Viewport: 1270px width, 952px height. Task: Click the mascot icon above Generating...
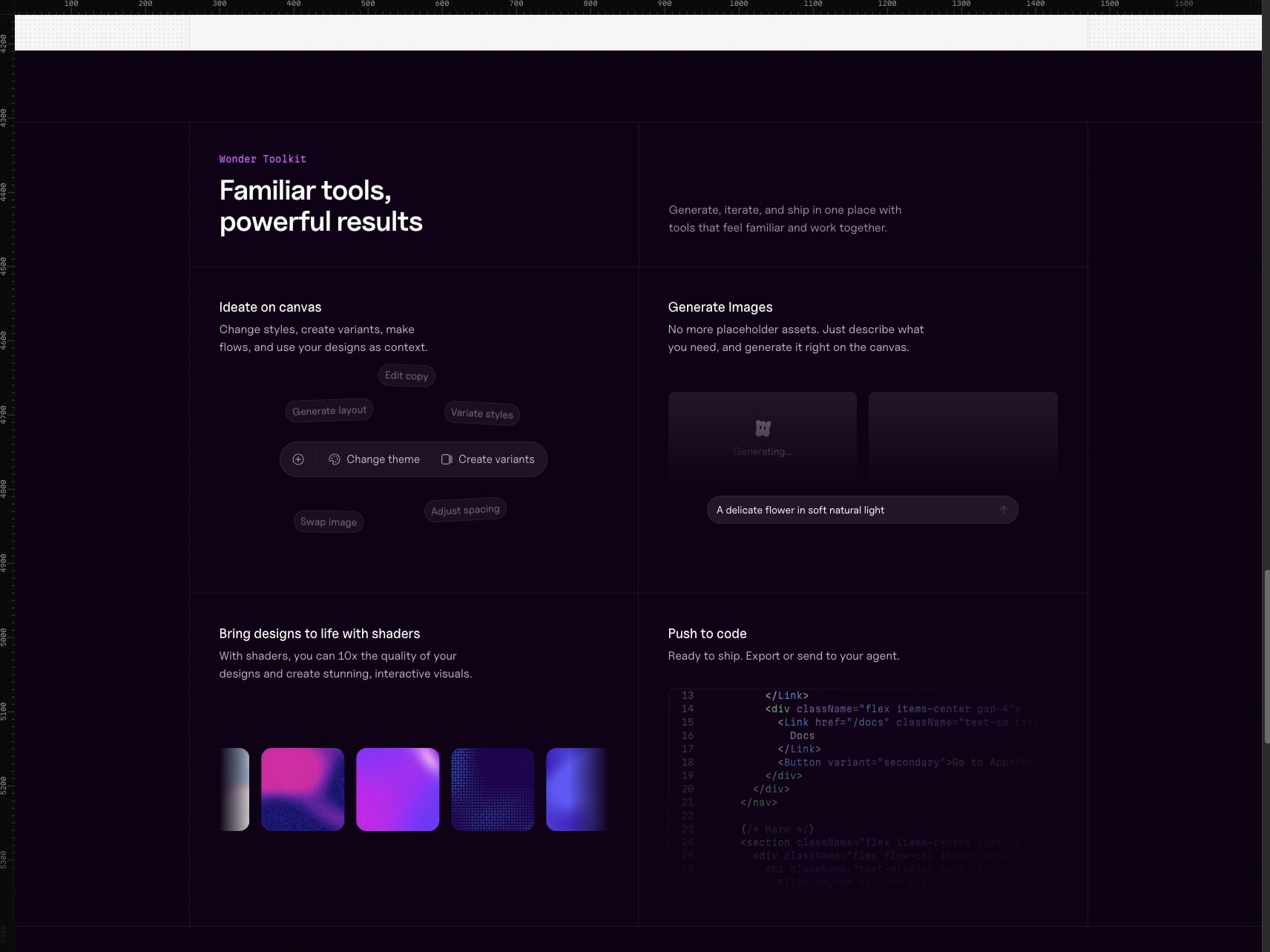763,428
